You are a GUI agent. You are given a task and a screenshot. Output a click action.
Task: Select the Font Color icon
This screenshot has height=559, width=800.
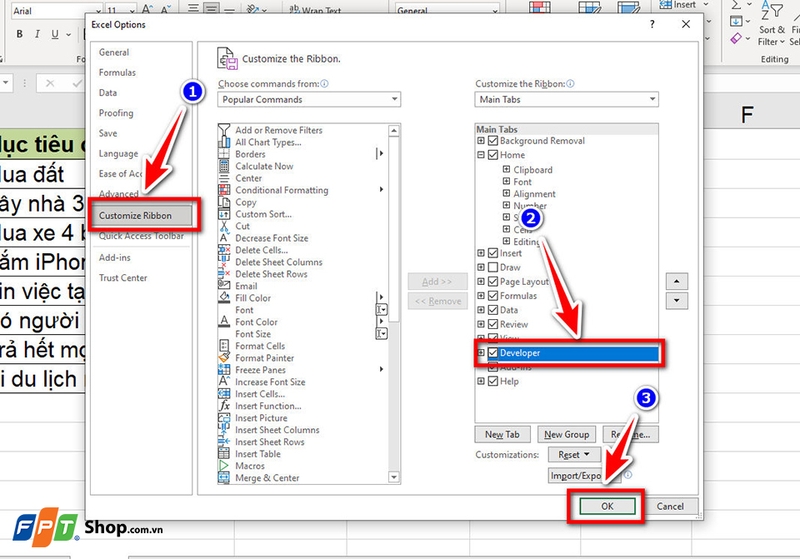point(224,322)
